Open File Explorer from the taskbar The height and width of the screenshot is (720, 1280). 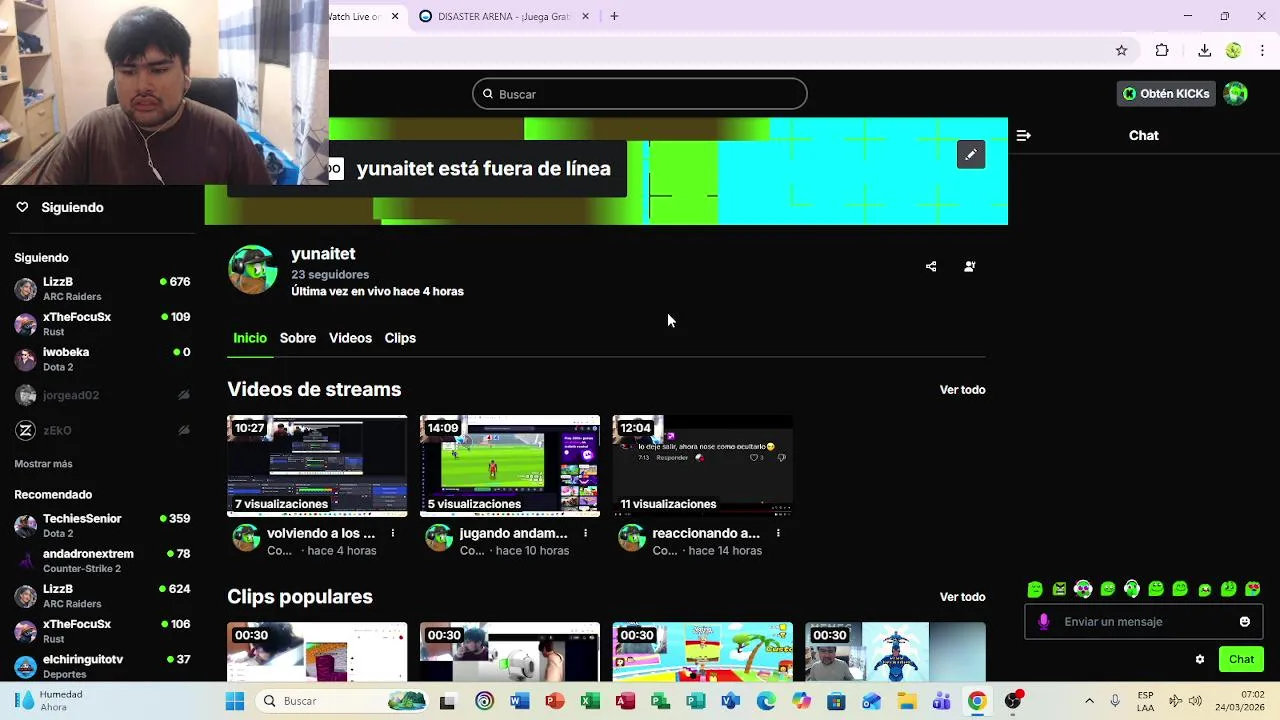click(907, 701)
